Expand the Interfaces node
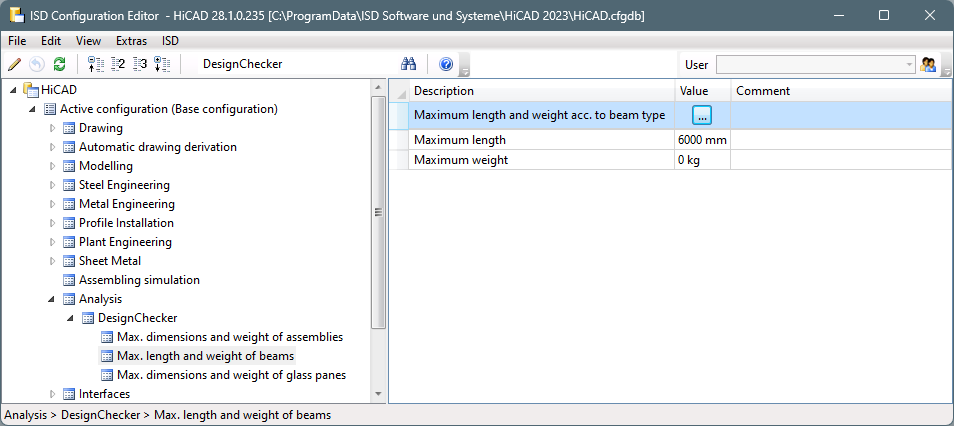 (52, 394)
